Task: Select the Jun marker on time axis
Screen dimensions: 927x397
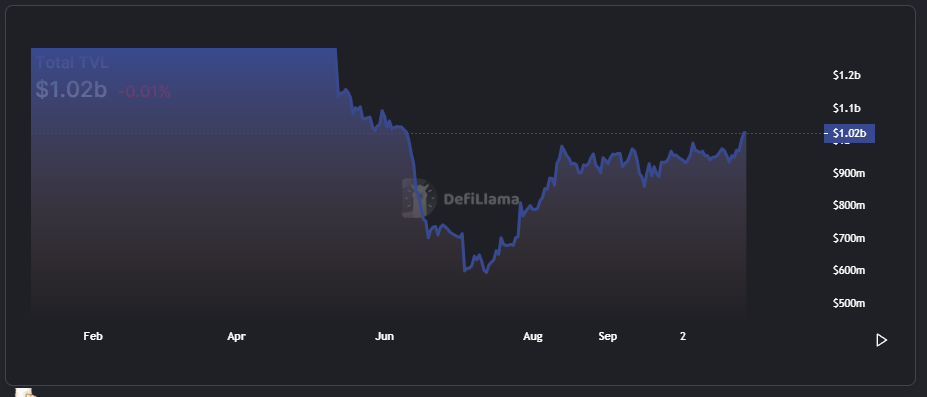Action: point(384,336)
